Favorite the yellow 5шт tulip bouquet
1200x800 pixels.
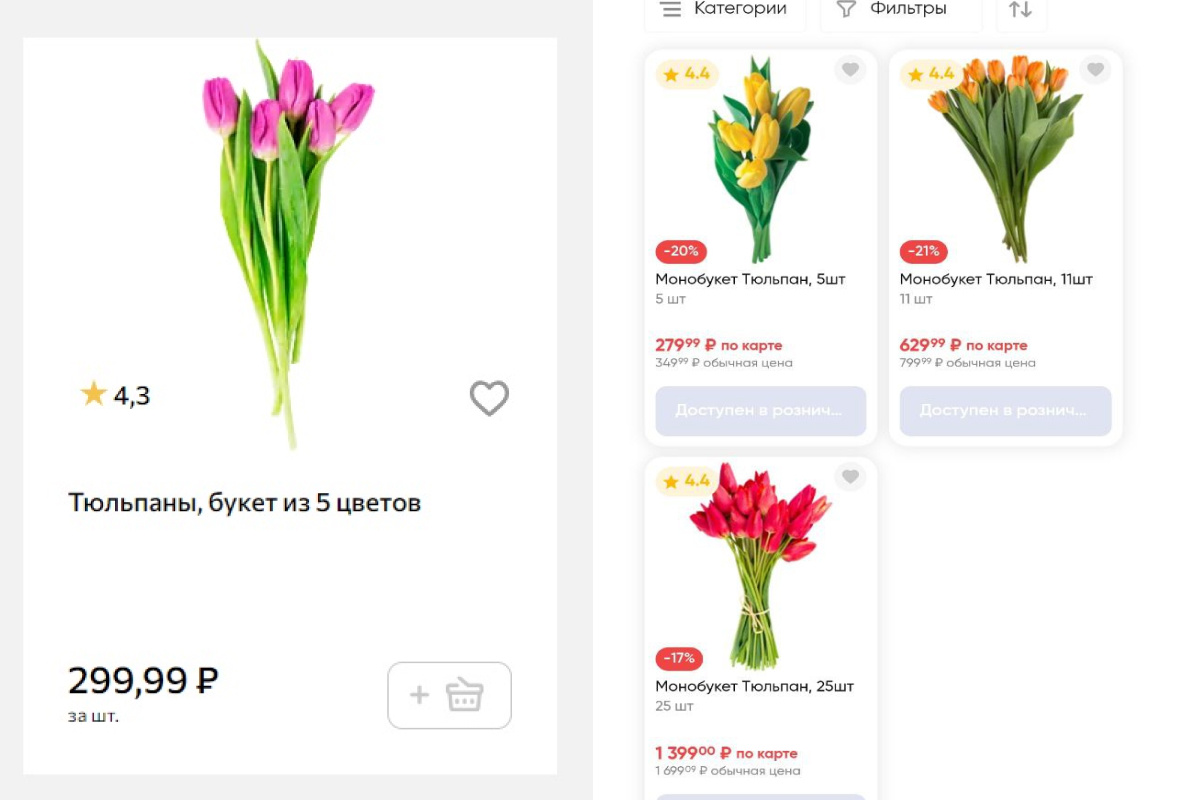[x=850, y=70]
